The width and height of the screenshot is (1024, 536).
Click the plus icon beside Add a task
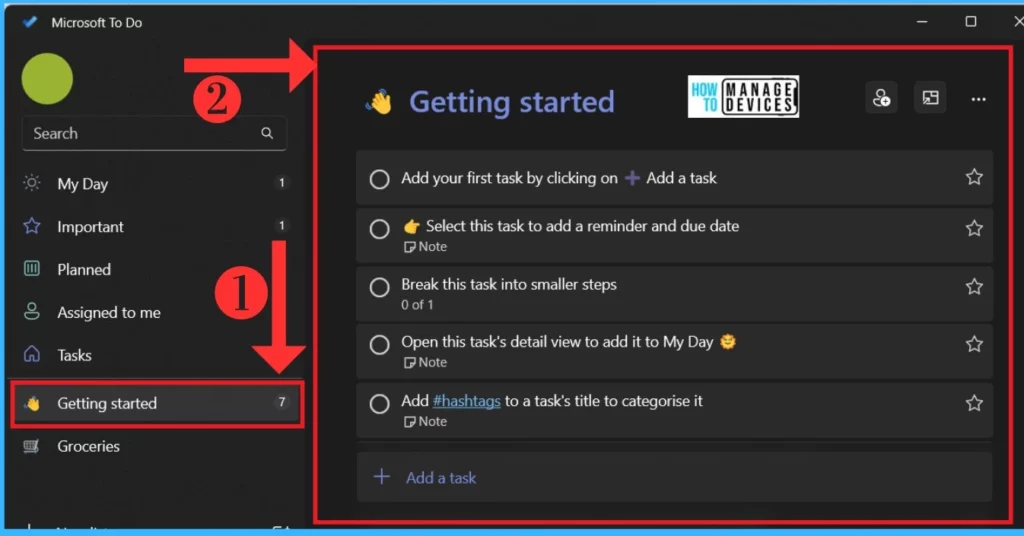(382, 477)
